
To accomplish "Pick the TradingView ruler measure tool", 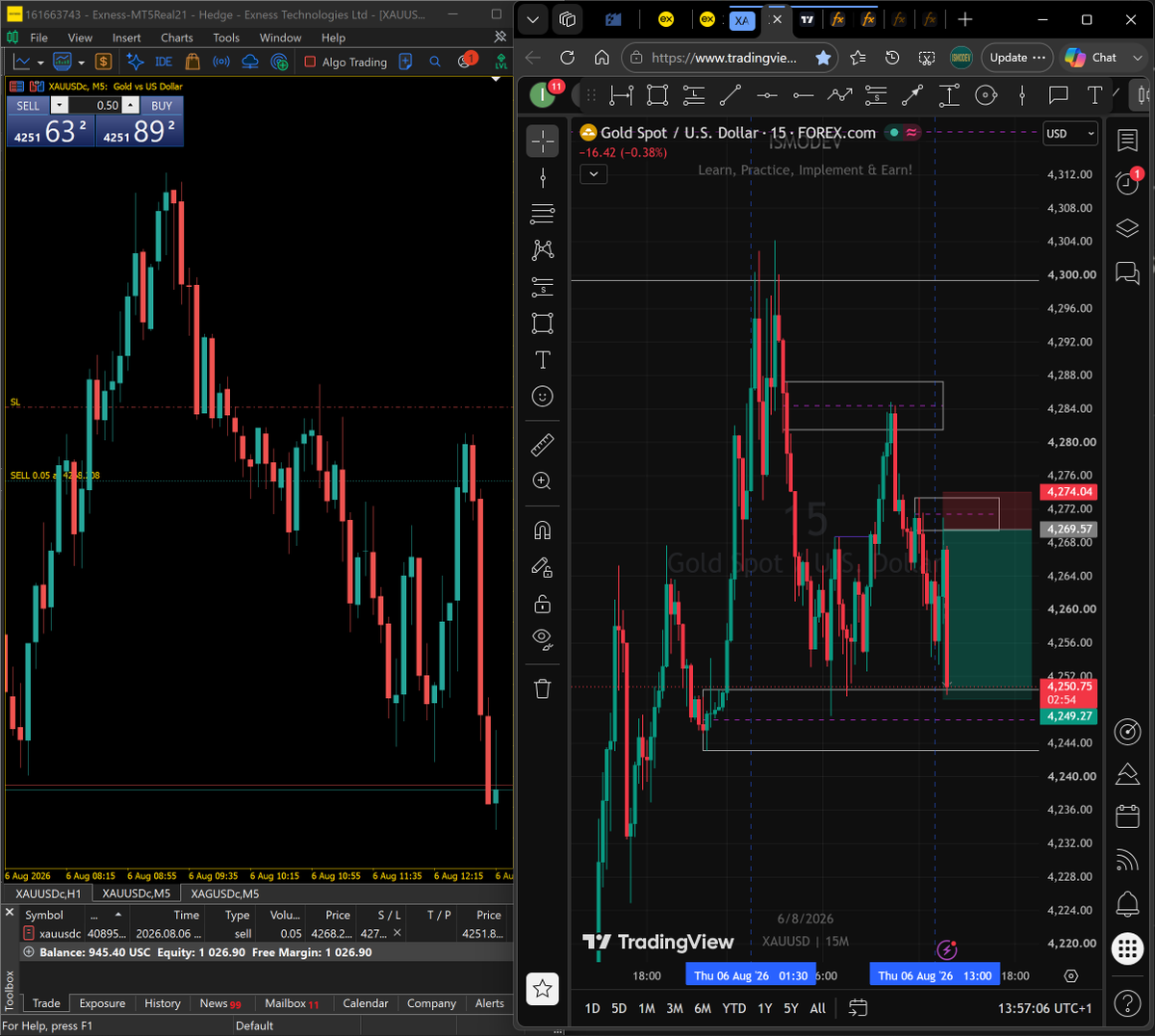I will click(x=543, y=445).
